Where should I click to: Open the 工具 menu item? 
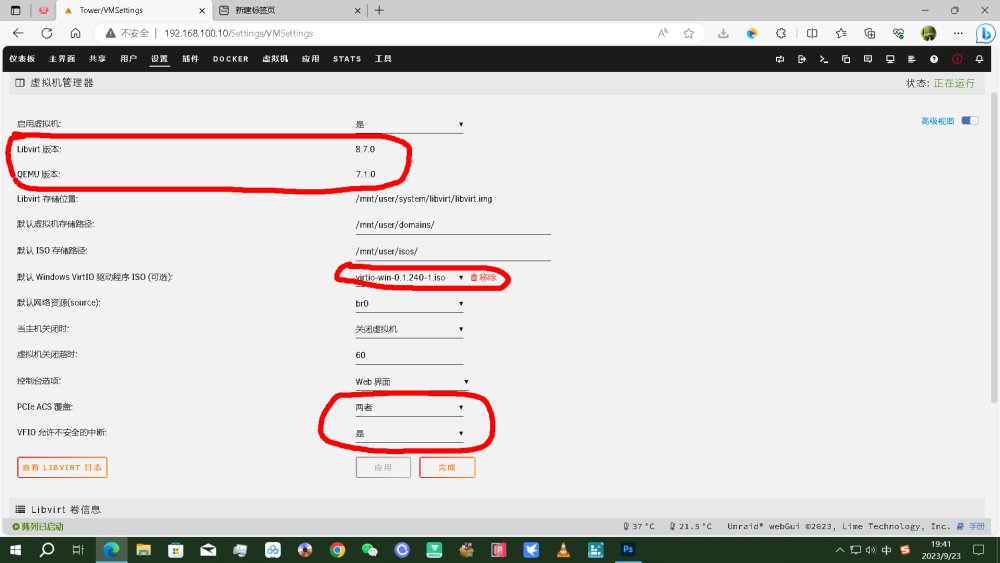pos(383,59)
